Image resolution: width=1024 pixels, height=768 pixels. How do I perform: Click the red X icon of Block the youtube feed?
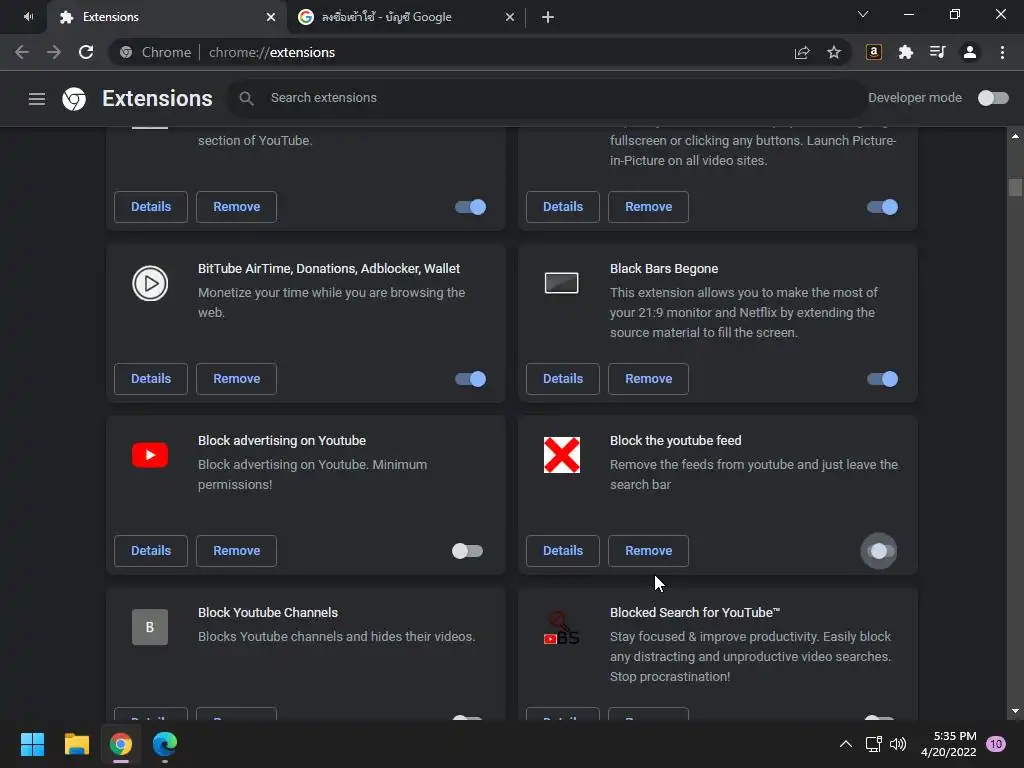562,455
